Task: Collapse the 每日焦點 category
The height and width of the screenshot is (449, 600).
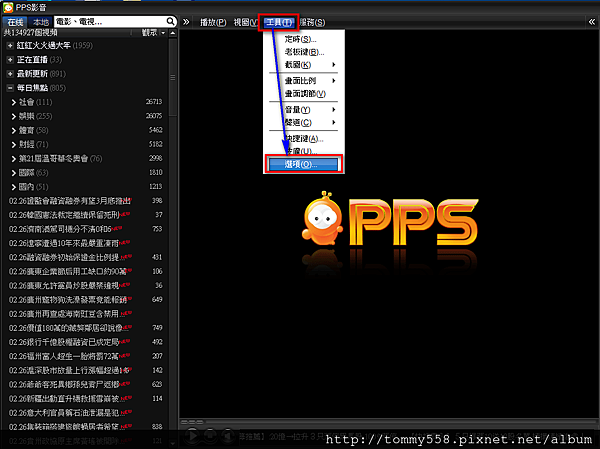Action: (x=10, y=88)
